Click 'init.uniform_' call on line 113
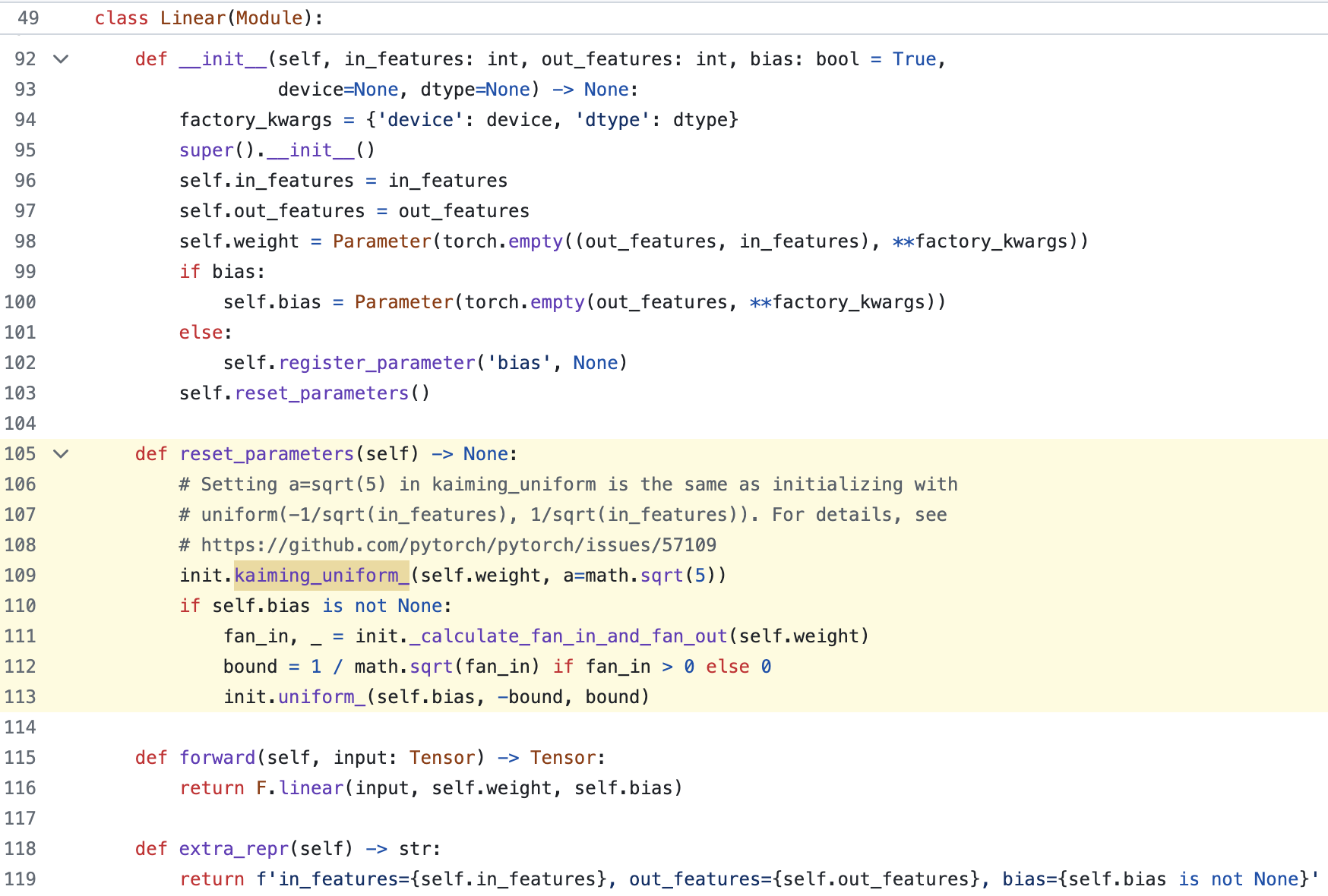This screenshot has height=896, width=1328. pyautogui.click(x=294, y=697)
